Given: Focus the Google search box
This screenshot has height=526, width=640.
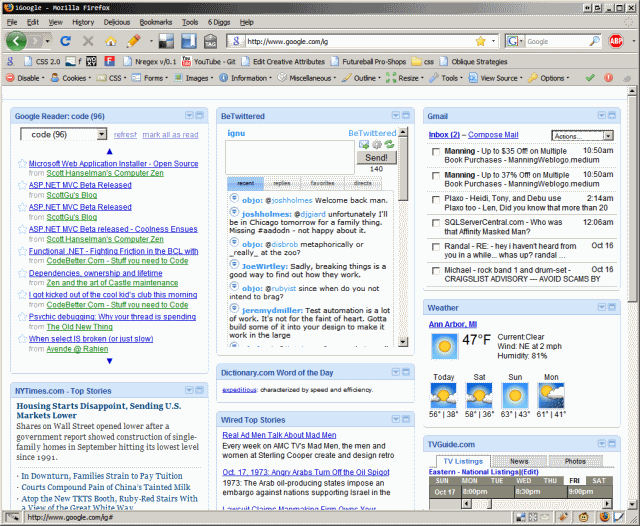Looking at the screenshot, I should pyautogui.click(x=557, y=41).
